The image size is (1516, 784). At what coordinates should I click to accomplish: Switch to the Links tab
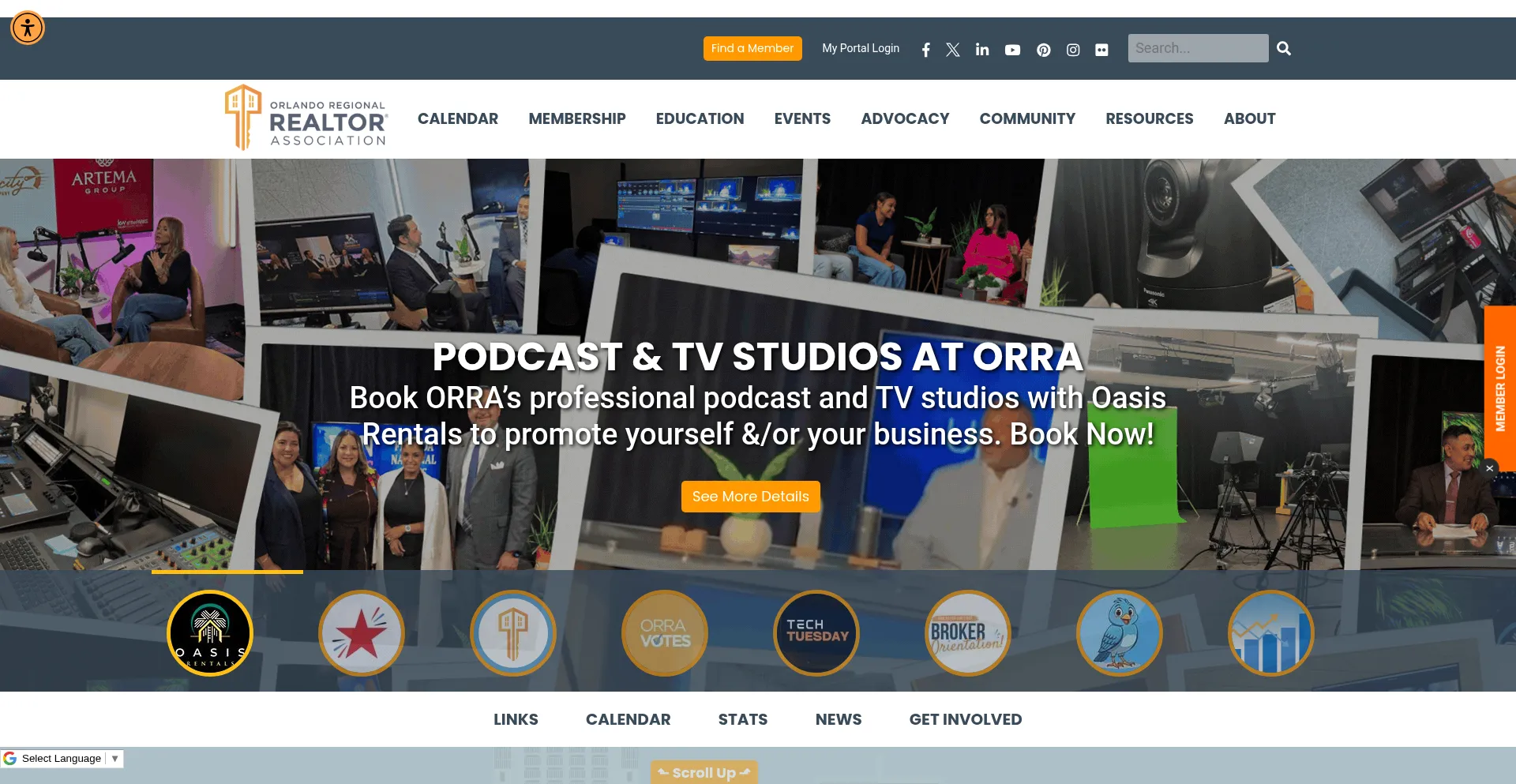point(516,719)
